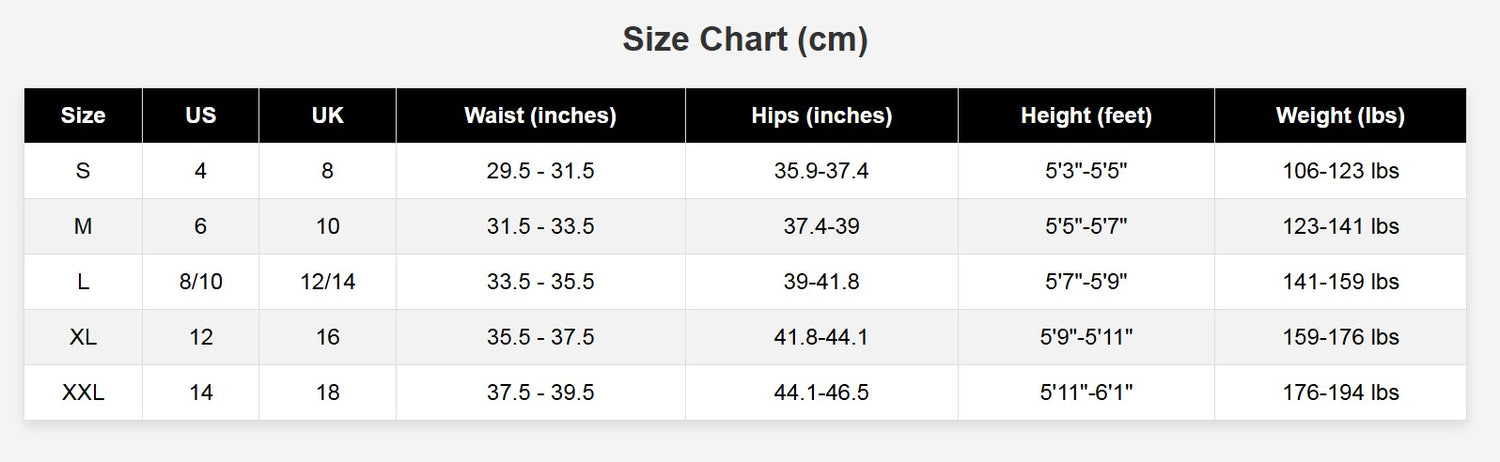1500x462 pixels.
Task: Select waist value 29.5 - 31.5
Action: tap(540, 171)
